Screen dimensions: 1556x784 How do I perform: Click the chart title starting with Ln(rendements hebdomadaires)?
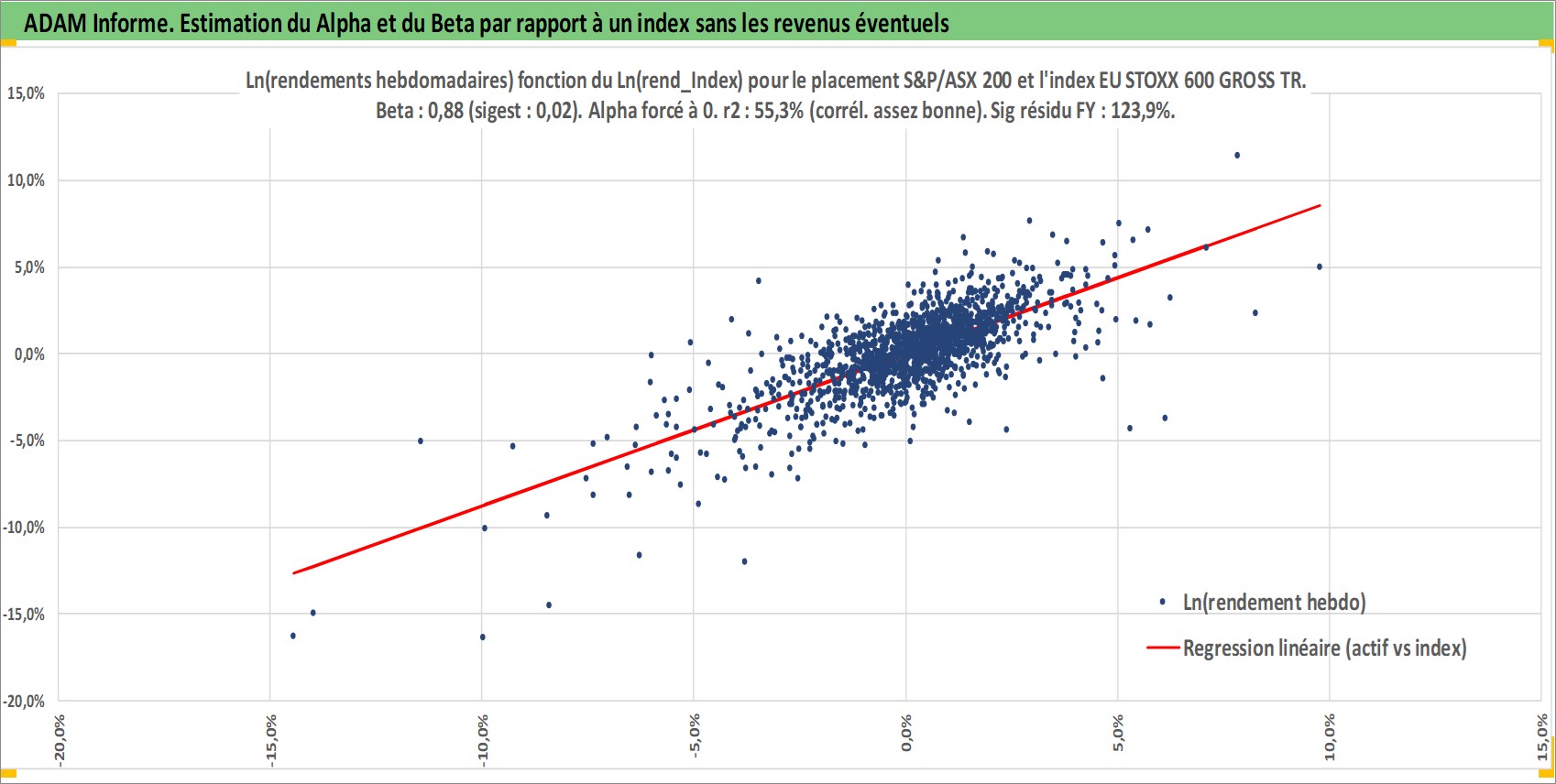point(775,81)
